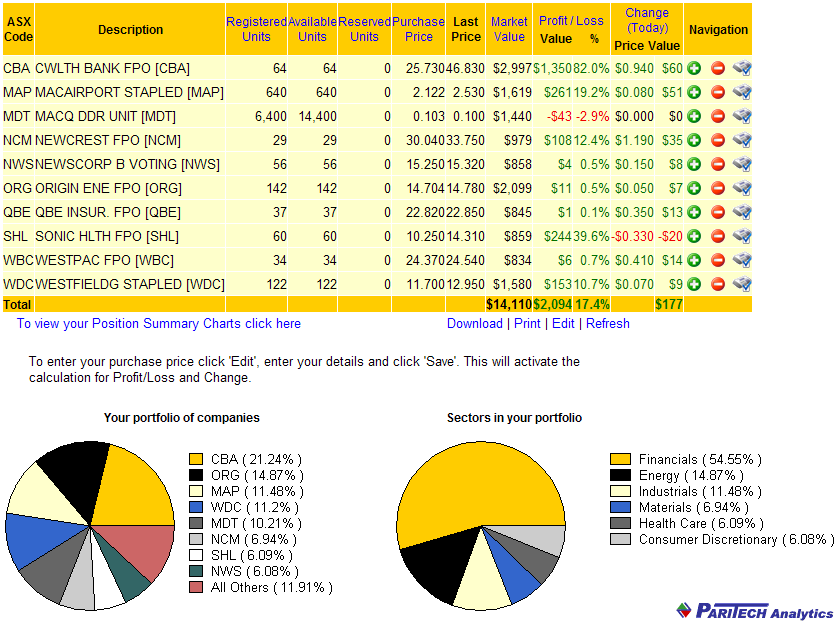Click the 'Consumer Discretionary ( 6.08% )' legend label
The image size is (838, 624).
click(736, 539)
